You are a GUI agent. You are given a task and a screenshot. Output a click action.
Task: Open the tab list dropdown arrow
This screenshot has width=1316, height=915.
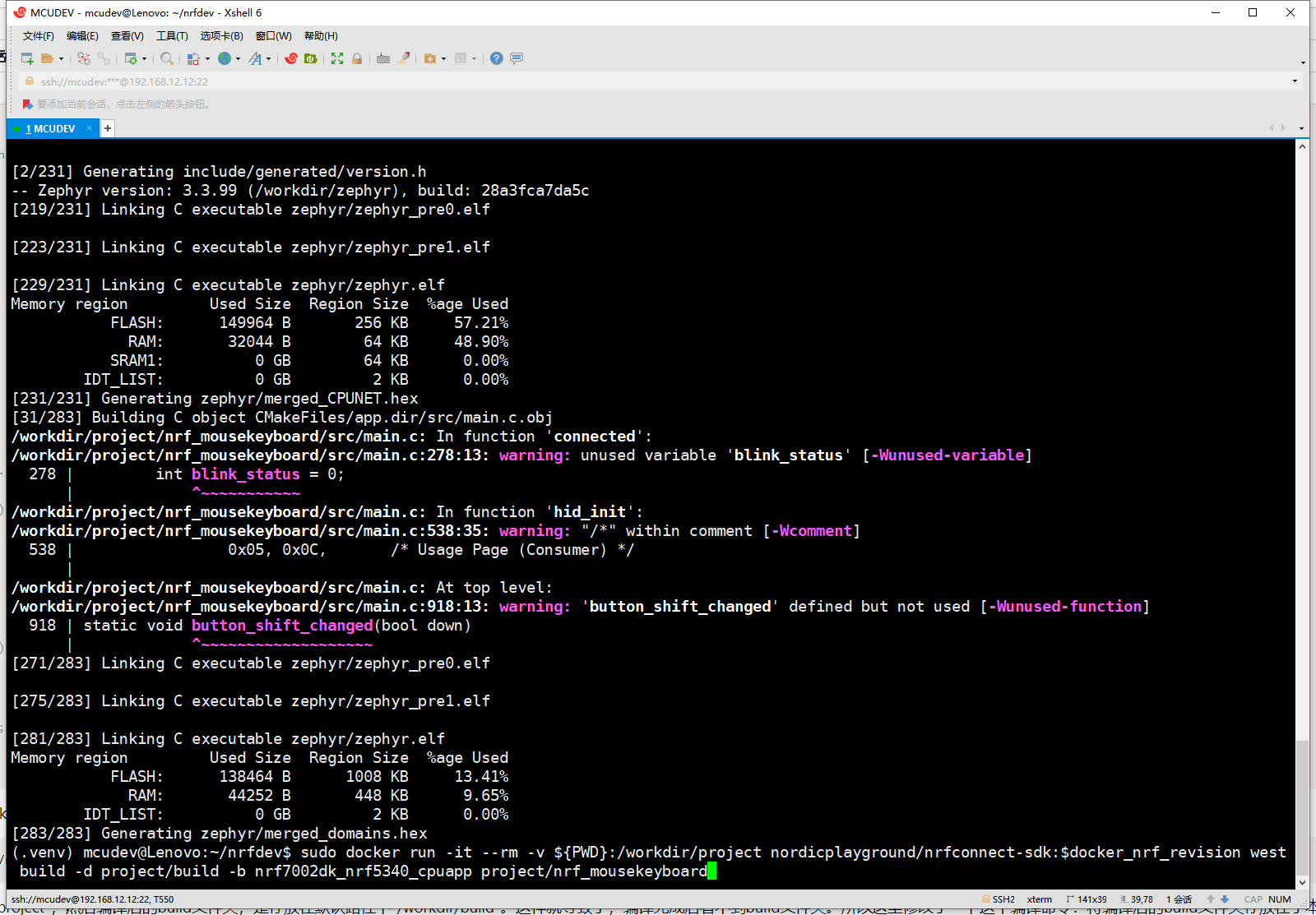[1301, 129]
